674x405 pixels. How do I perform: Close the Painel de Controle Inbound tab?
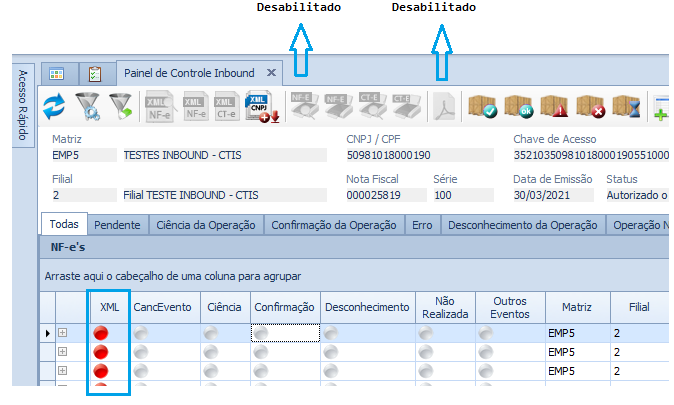271,73
